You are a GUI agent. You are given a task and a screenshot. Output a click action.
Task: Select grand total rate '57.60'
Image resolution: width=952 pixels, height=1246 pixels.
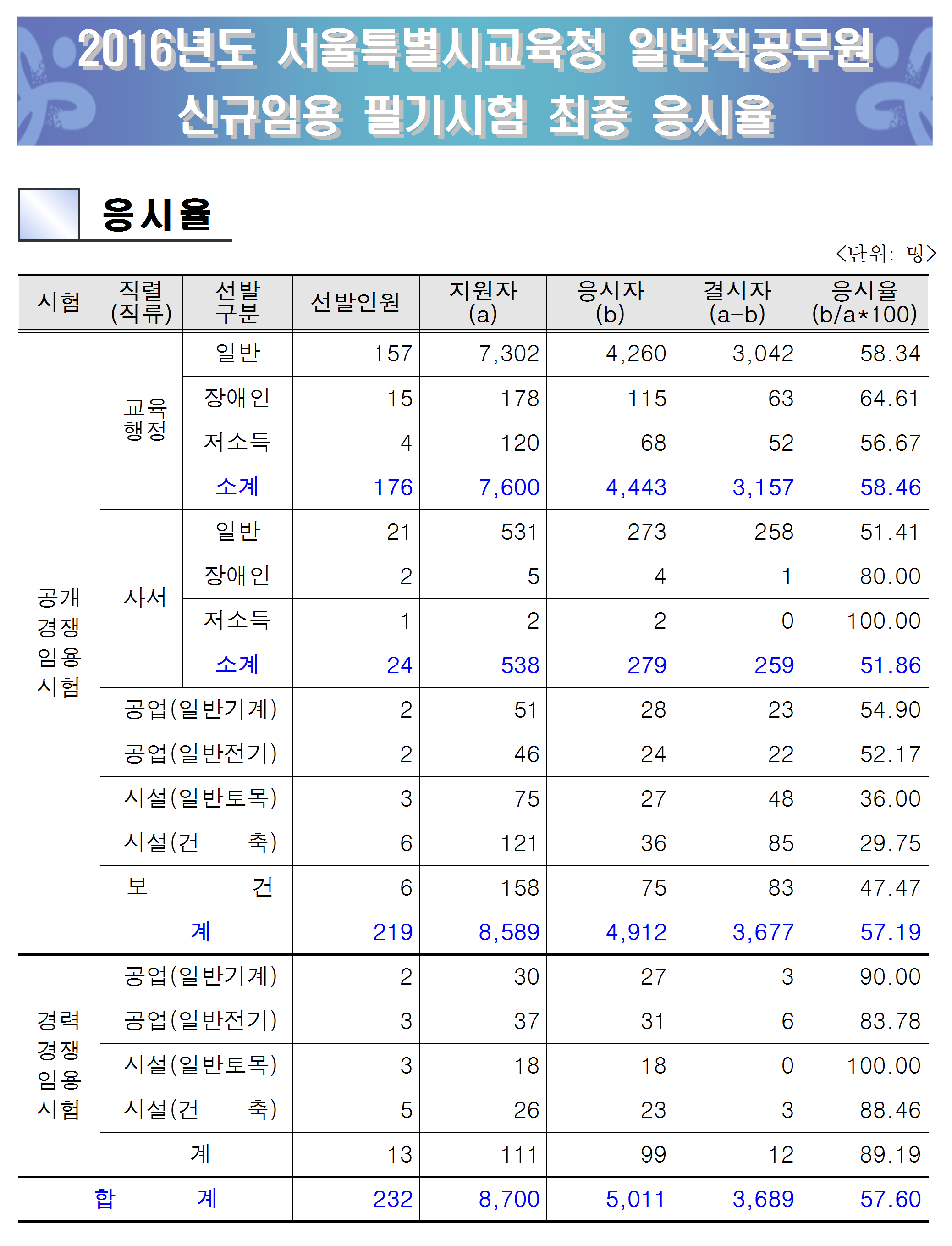pos(890,1200)
